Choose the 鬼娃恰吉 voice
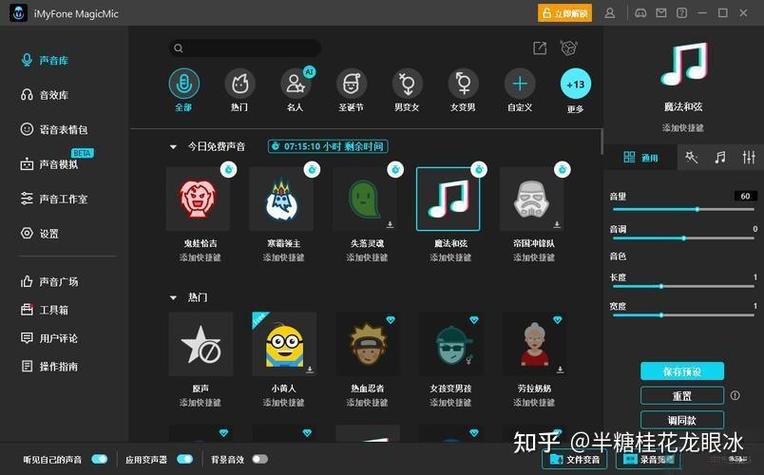The width and height of the screenshot is (764, 475). [x=198, y=199]
